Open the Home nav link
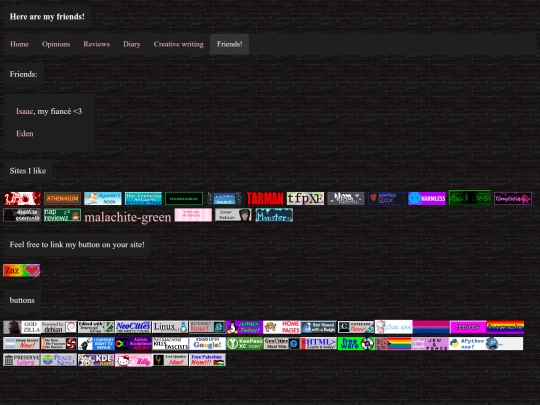This screenshot has height=405, width=540. (x=19, y=44)
